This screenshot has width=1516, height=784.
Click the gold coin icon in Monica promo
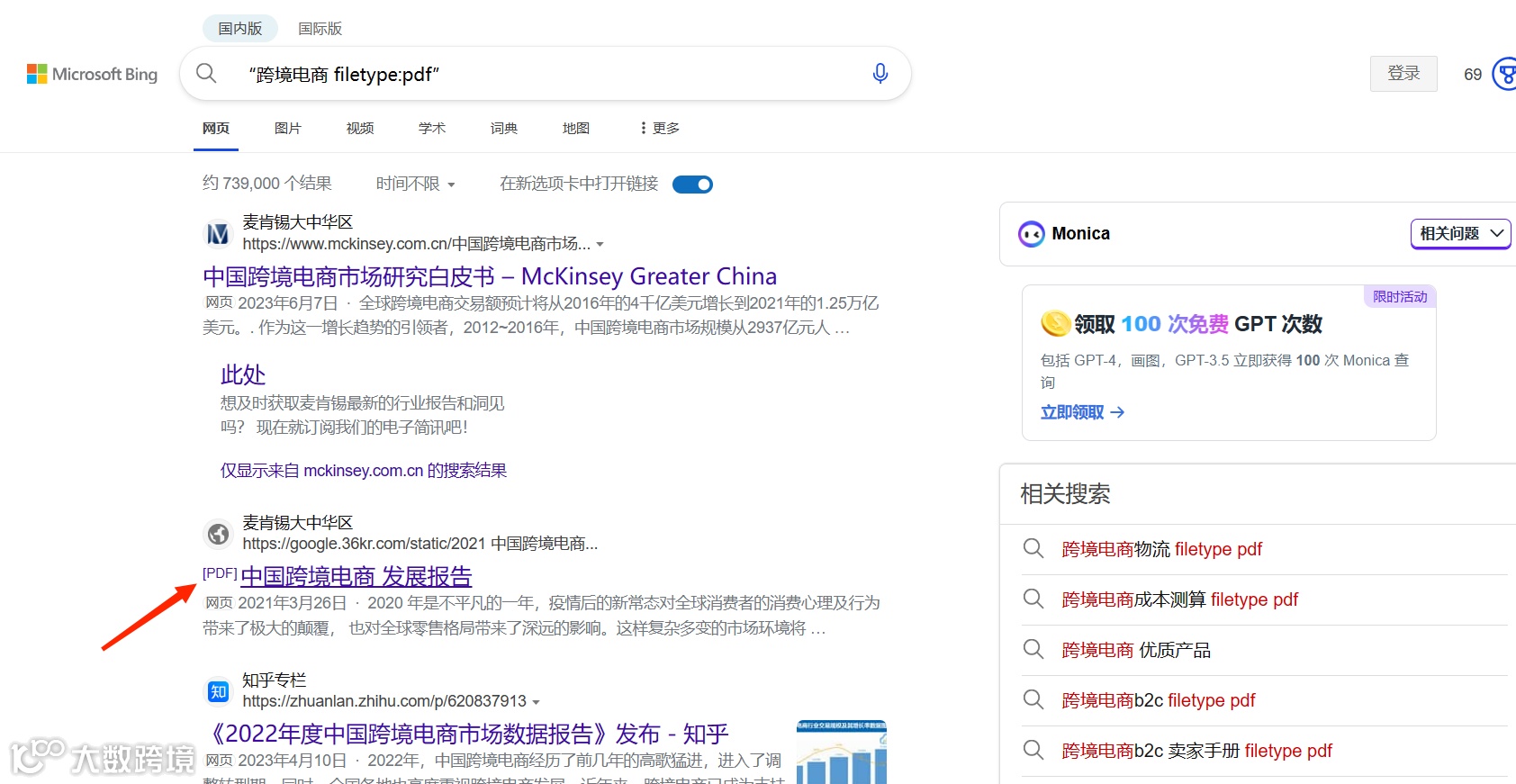tap(1055, 322)
